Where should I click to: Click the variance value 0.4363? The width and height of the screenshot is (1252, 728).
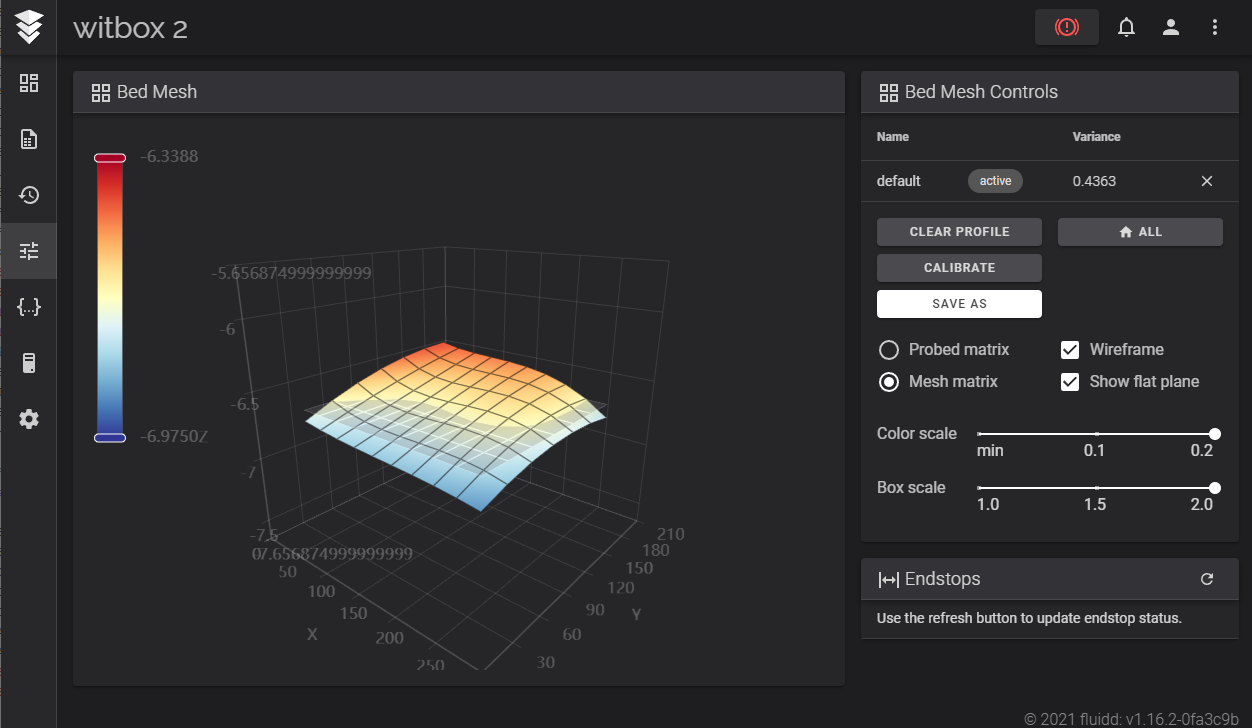point(1094,181)
